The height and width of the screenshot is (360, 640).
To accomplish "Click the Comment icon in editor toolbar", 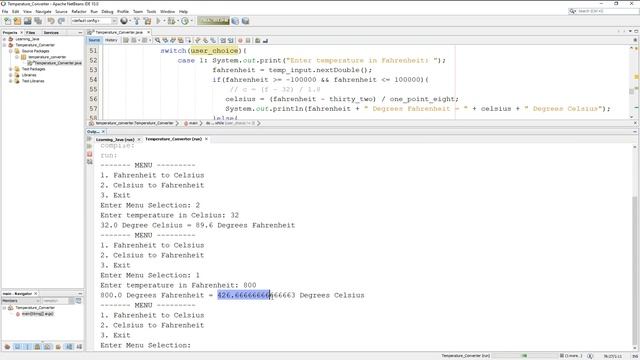I will tap(258, 40).
